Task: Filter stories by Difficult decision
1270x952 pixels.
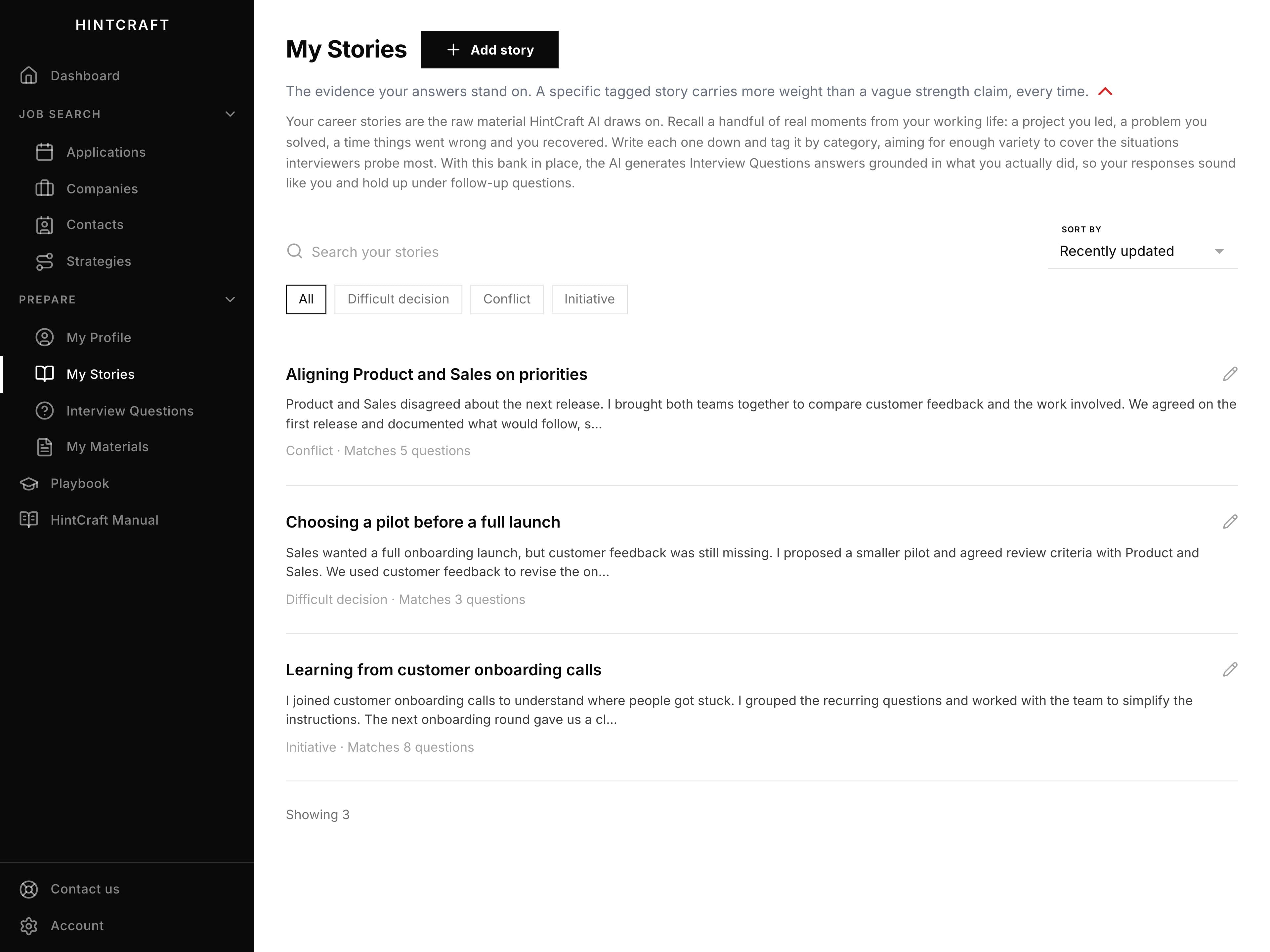Action: (x=398, y=299)
